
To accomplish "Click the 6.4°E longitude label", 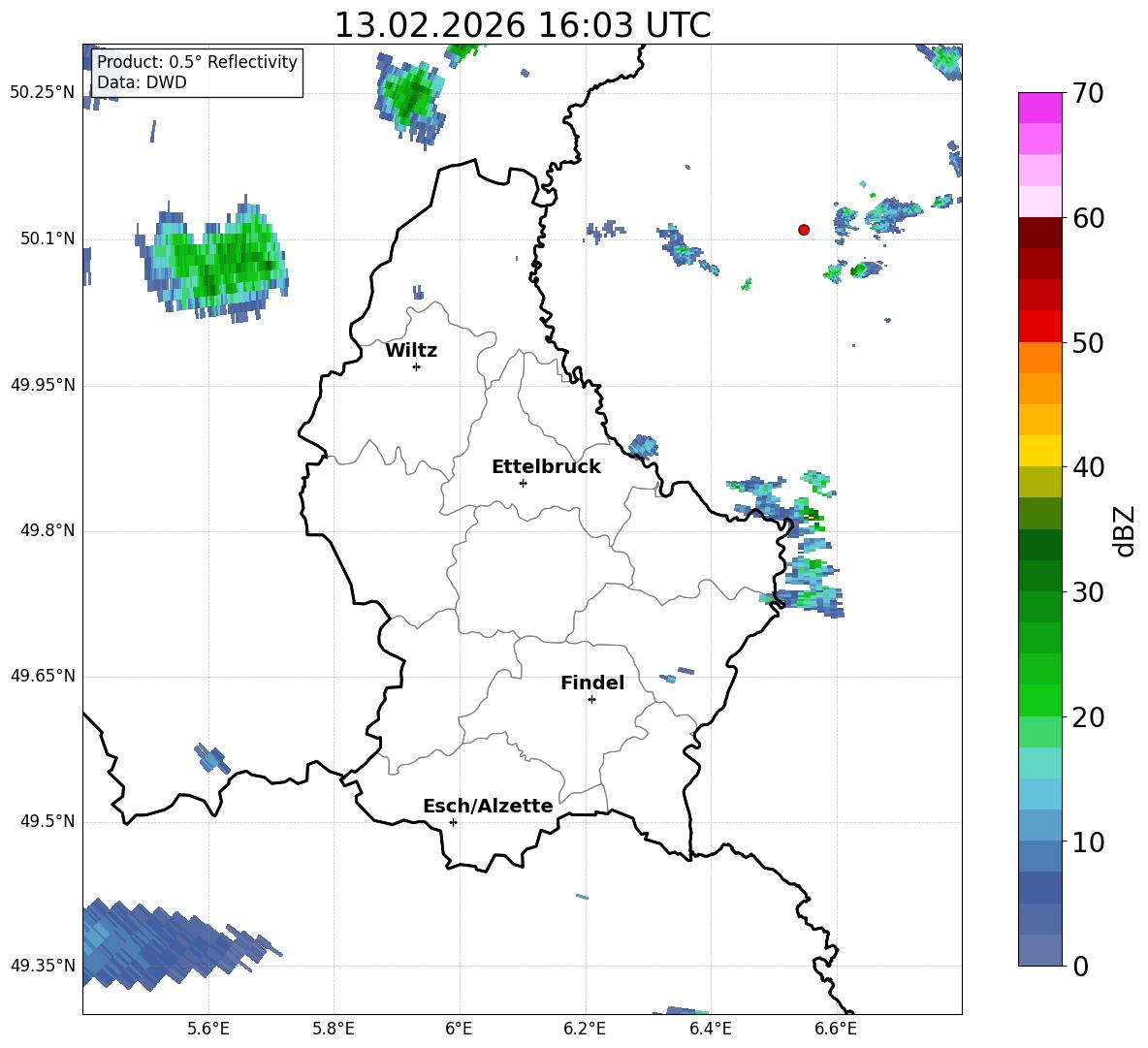I will [x=710, y=1030].
